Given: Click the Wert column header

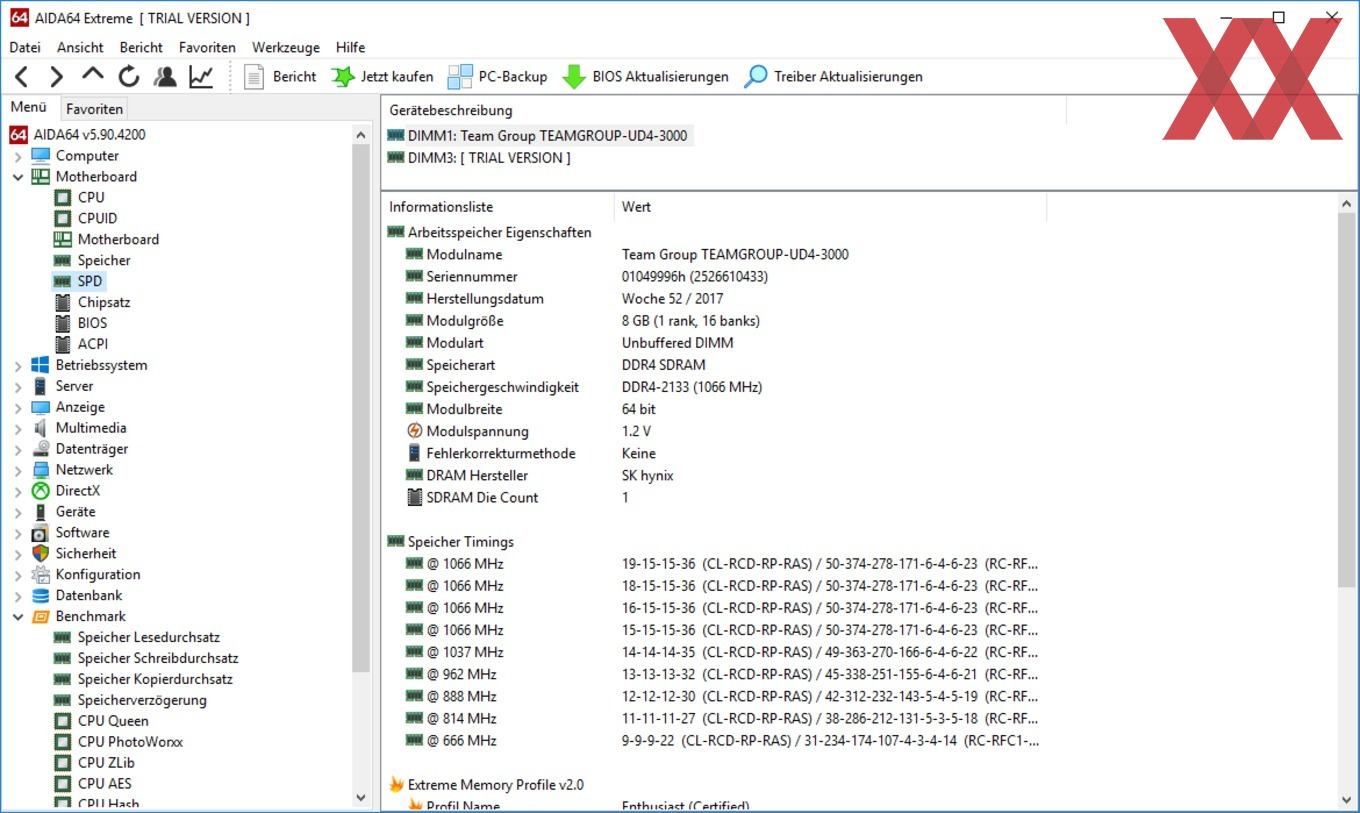Looking at the screenshot, I should click(830, 207).
